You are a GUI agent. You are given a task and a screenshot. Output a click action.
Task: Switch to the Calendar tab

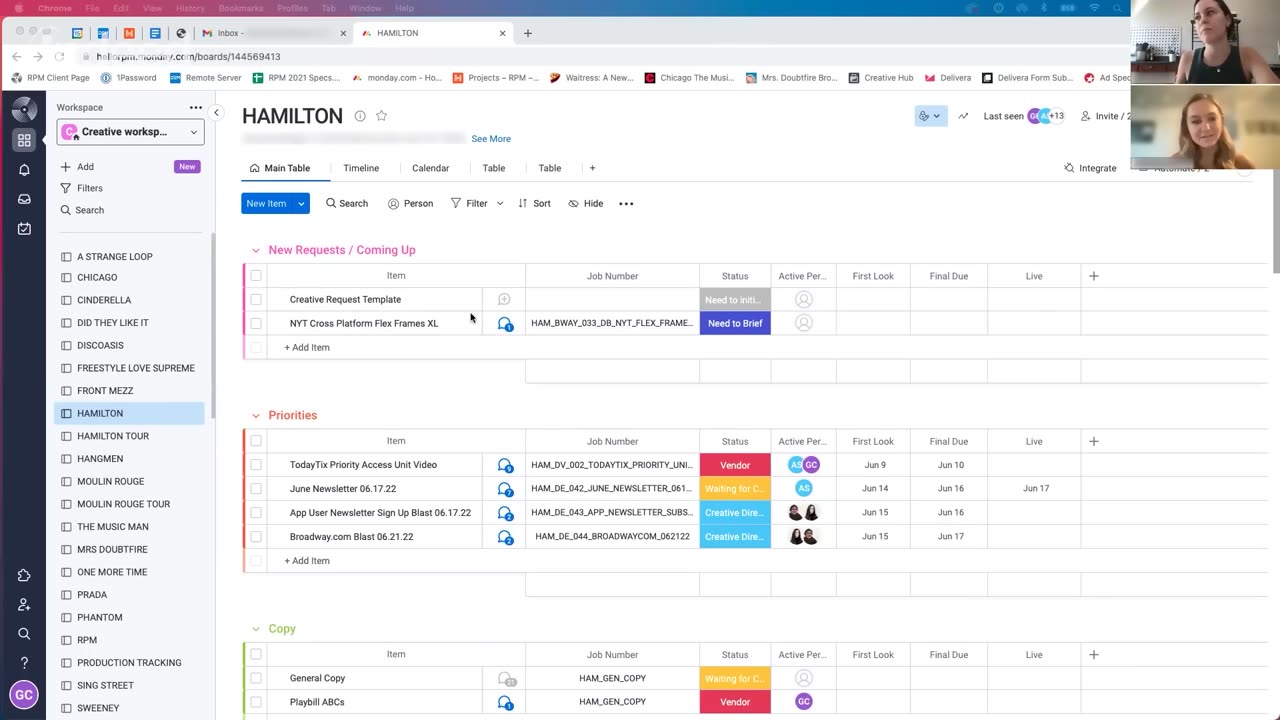tap(431, 168)
